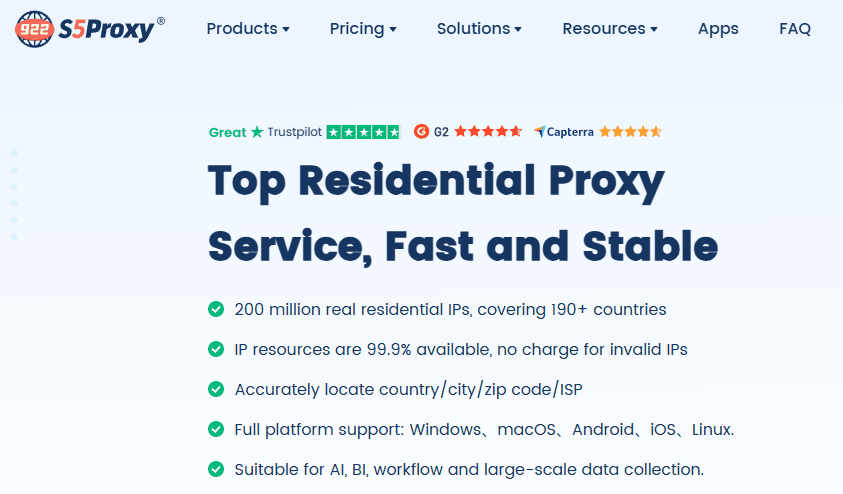This screenshot has width=843, height=494.
Task: Expand the Products dropdown arrow
Action: click(286, 30)
